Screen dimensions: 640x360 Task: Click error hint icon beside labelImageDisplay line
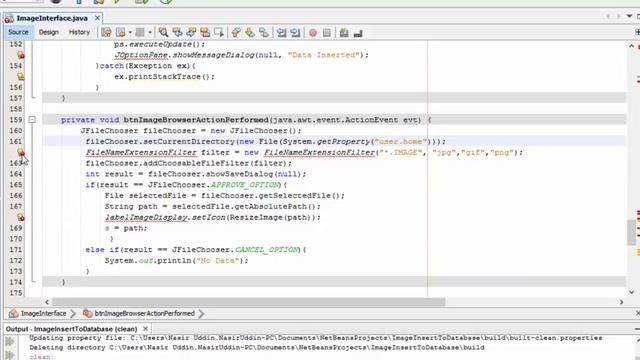[20, 217]
